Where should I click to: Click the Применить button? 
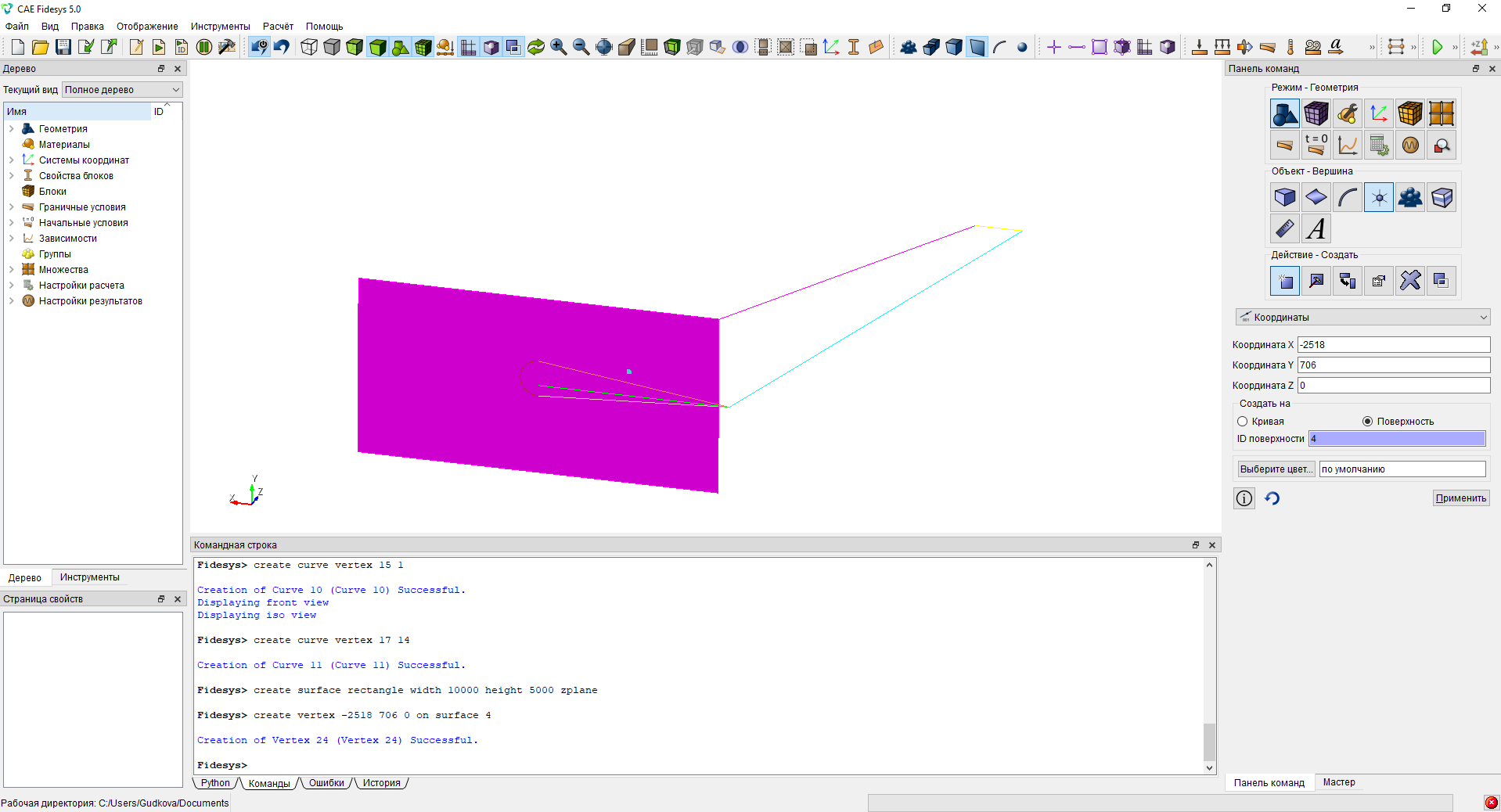(1461, 498)
